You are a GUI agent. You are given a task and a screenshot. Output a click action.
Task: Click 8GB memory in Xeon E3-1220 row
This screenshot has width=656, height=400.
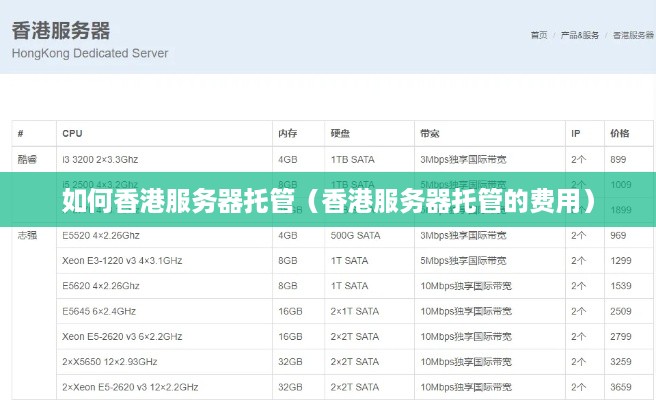[288, 261]
